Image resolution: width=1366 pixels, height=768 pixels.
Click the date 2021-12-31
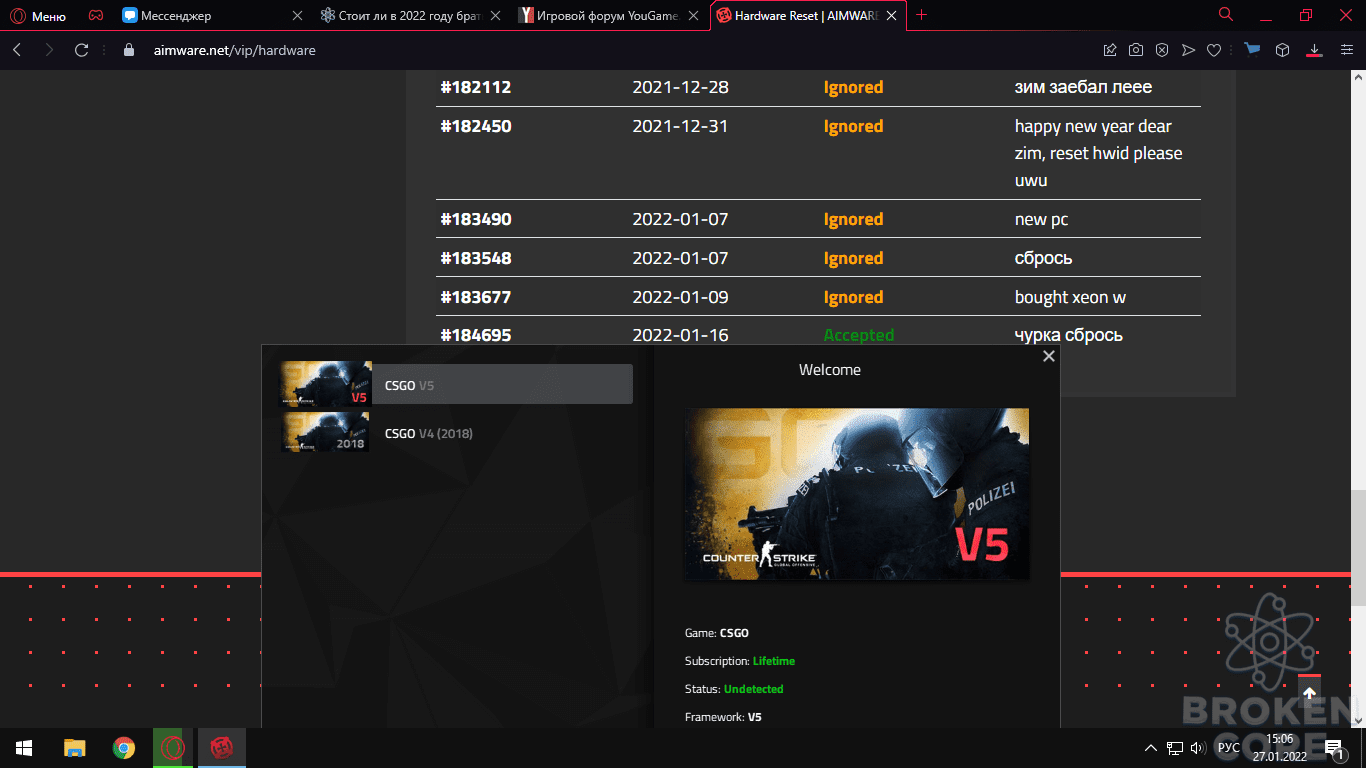point(680,126)
